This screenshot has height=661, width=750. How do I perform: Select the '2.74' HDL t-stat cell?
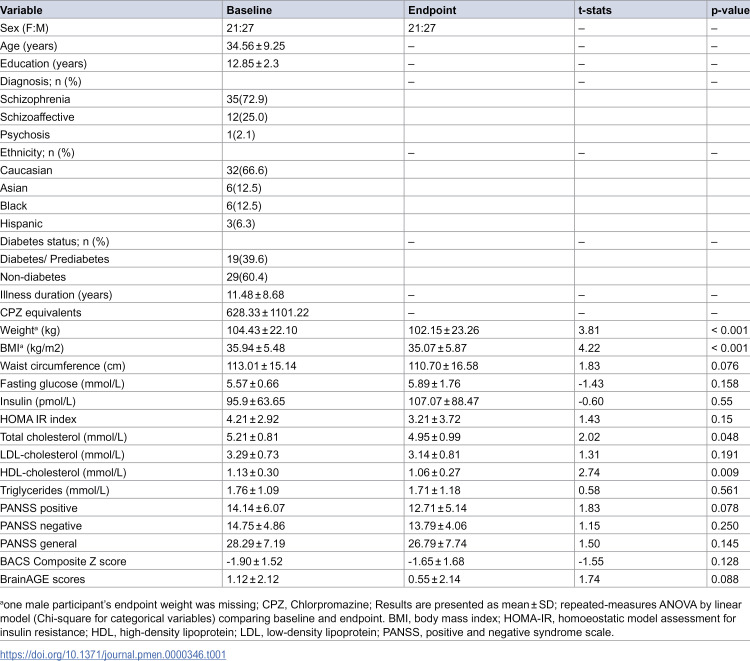tap(589, 473)
